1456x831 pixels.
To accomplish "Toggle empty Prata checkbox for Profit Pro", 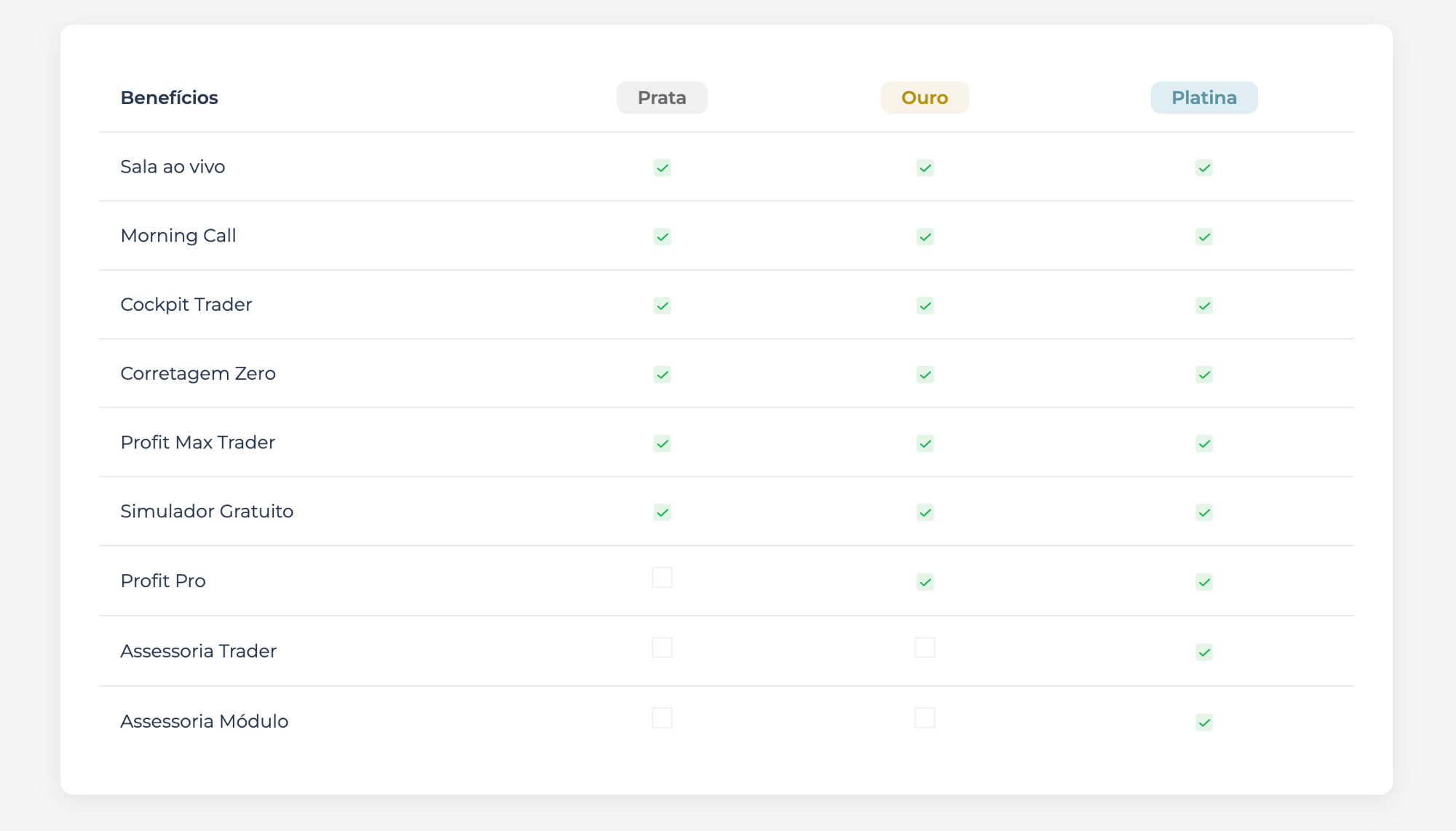I will [x=662, y=578].
